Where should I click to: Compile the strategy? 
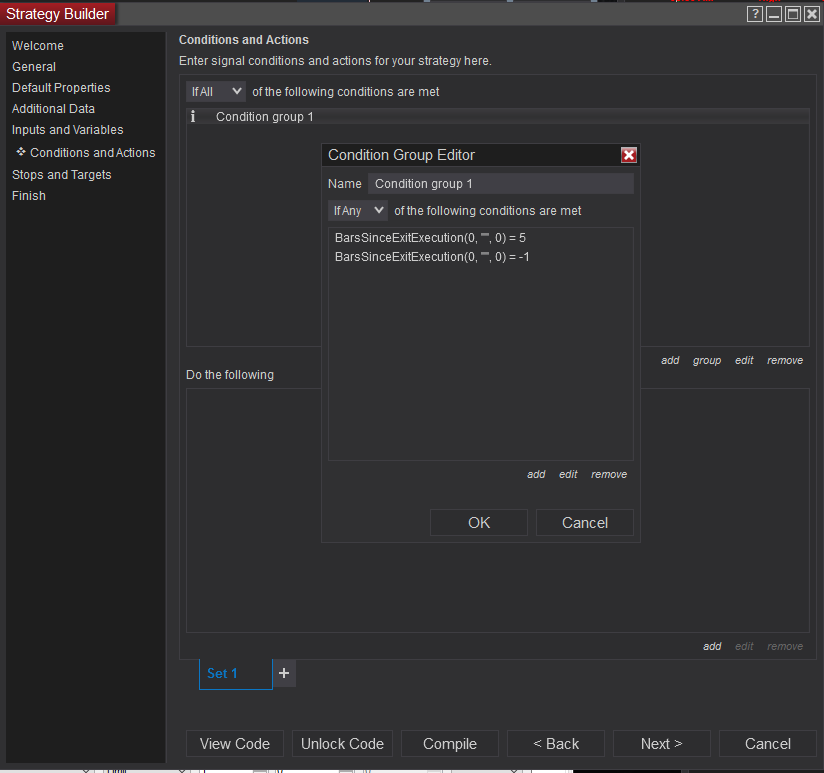(450, 744)
